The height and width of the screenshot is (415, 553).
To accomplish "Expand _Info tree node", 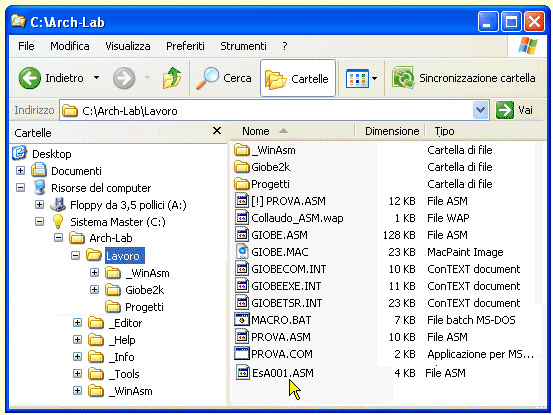I will (x=77, y=356).
